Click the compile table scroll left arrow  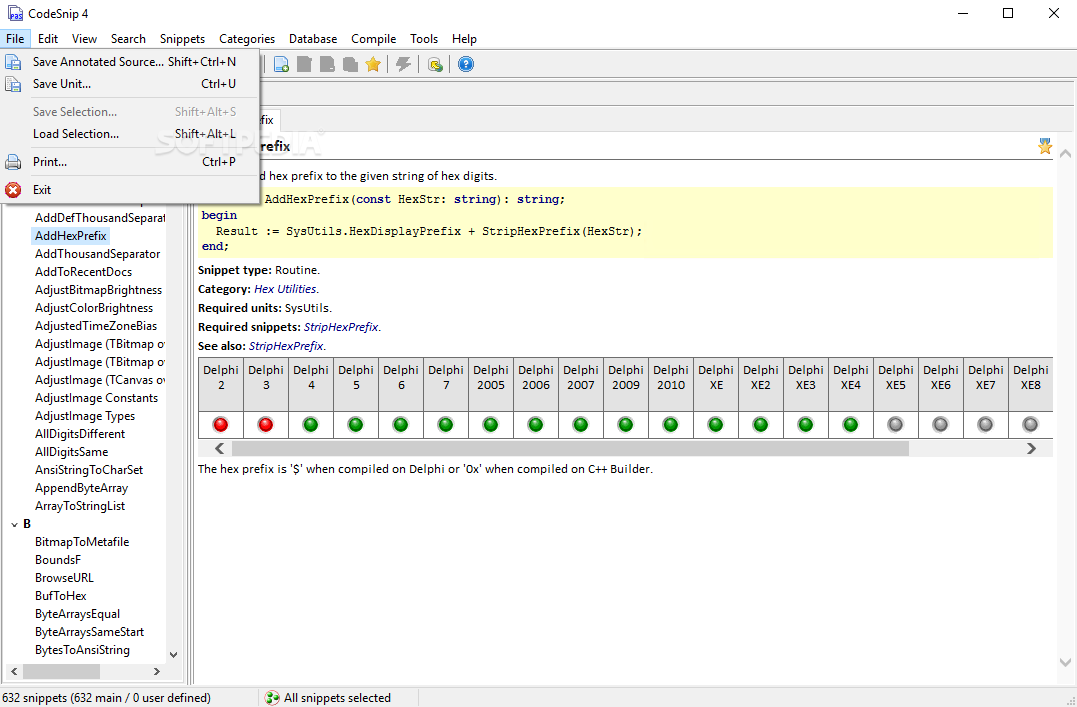click(x=220, y=449)
